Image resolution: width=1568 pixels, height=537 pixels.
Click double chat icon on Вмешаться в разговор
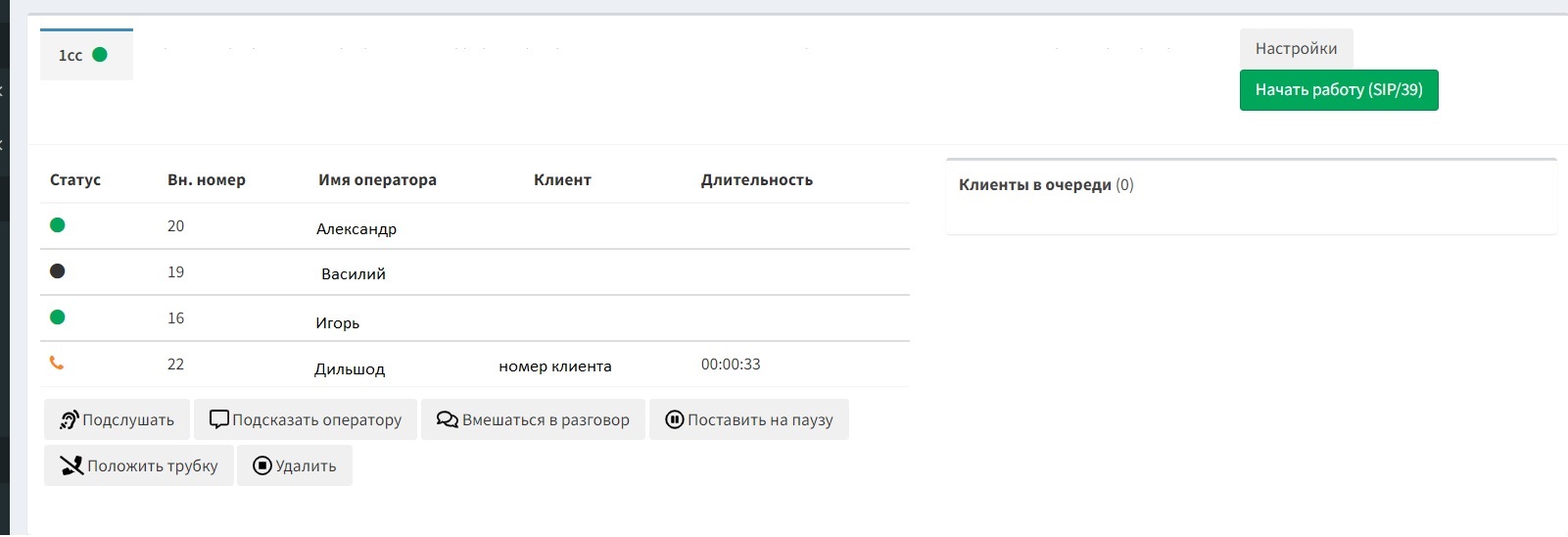point(448,419)
